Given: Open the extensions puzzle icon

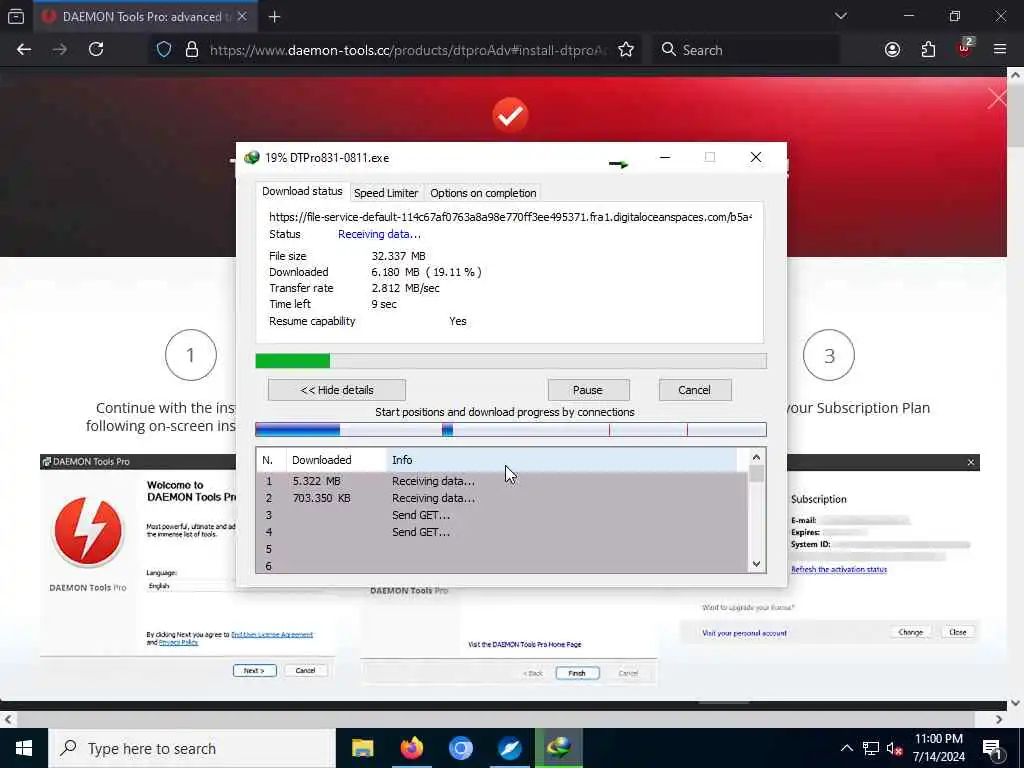Looking at the screenshot, I should 928,50.
